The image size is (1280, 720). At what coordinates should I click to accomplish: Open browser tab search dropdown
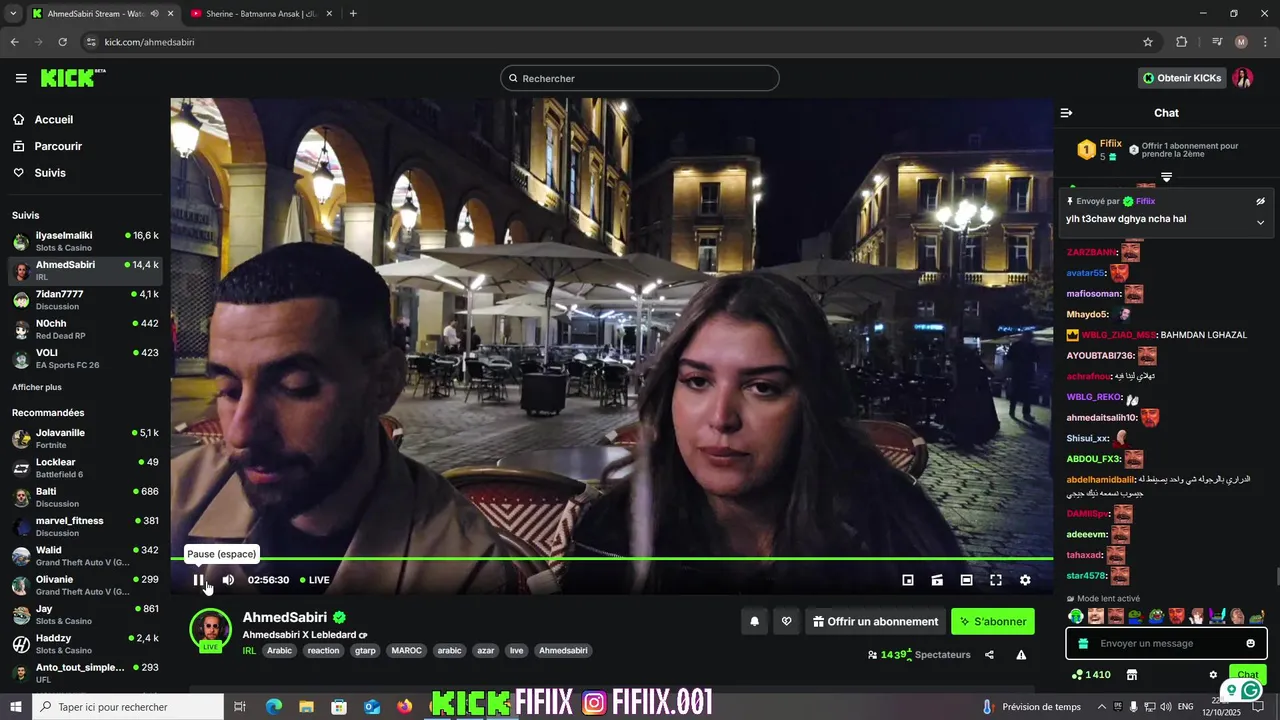click(x=13, y=14)
